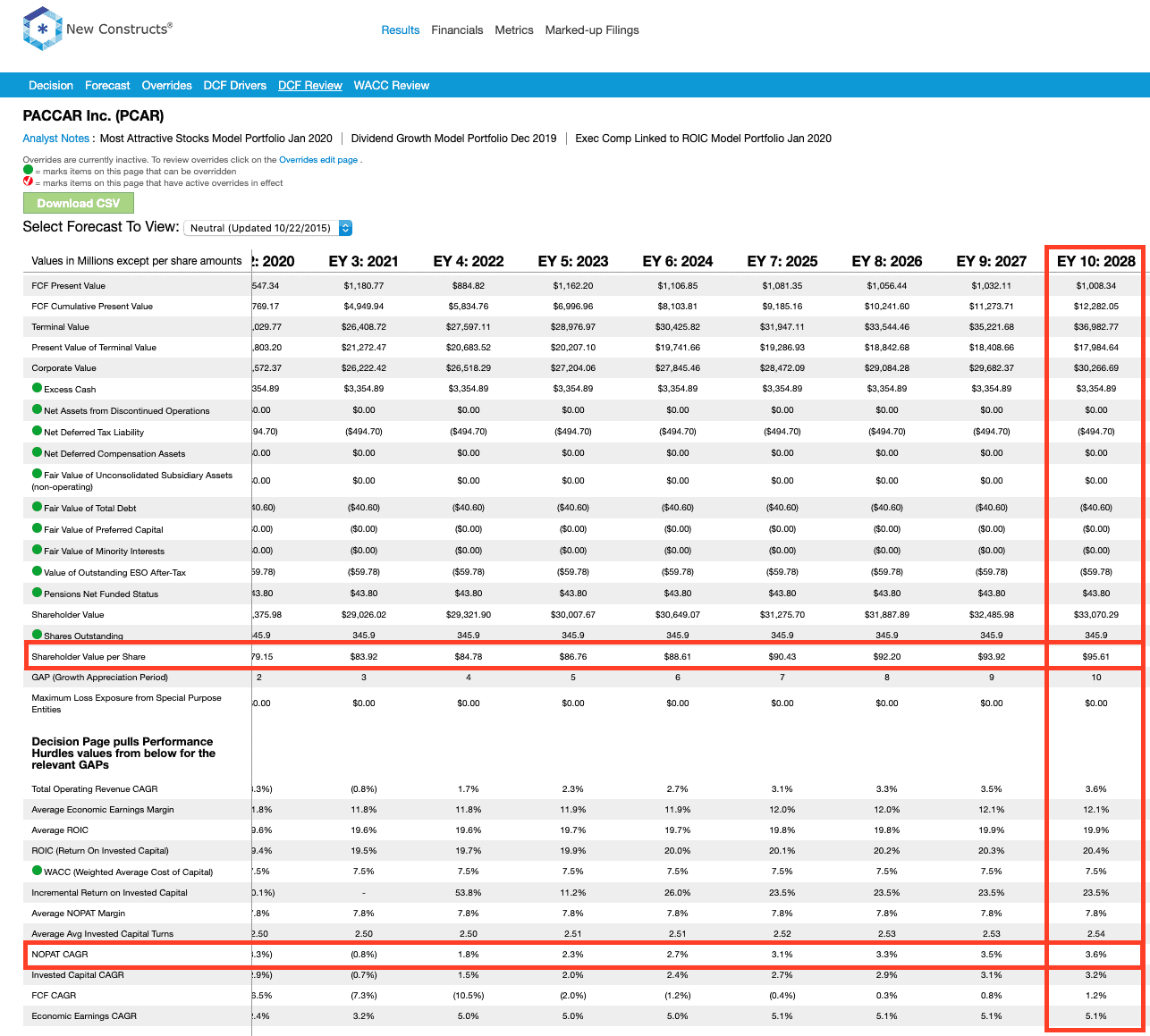Click the Shareholder Value per Share row label

coord(89,656)
